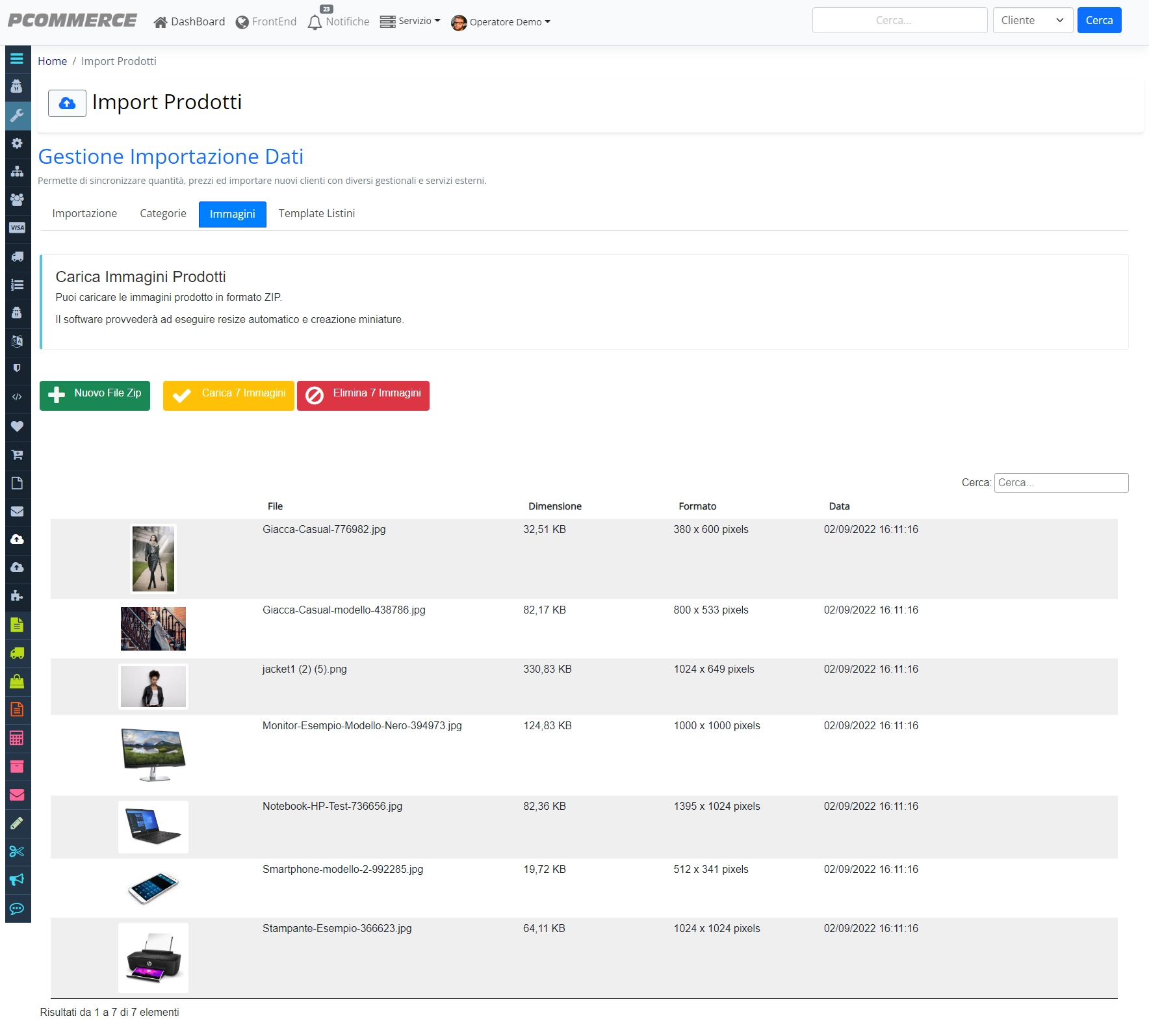The image size is (1149, 1036).
Task: Open the VISA payments sidebar icon
Action: 17,227
